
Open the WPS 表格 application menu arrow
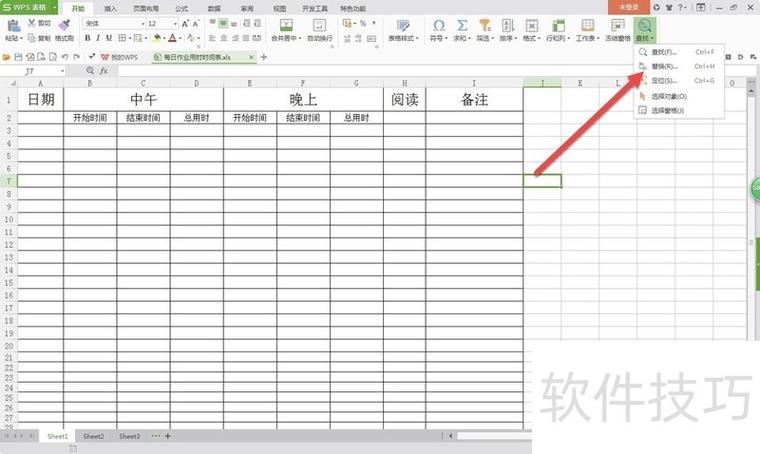click(x=54, y=7)
